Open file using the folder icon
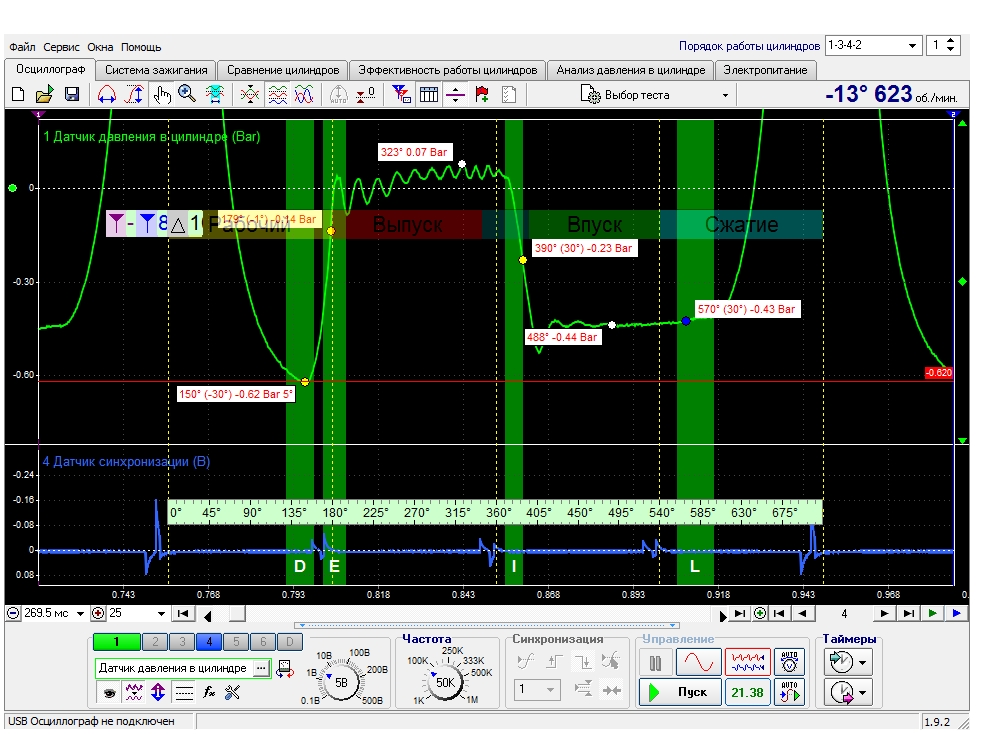This screenshot has width=982, height=734. 44,95
